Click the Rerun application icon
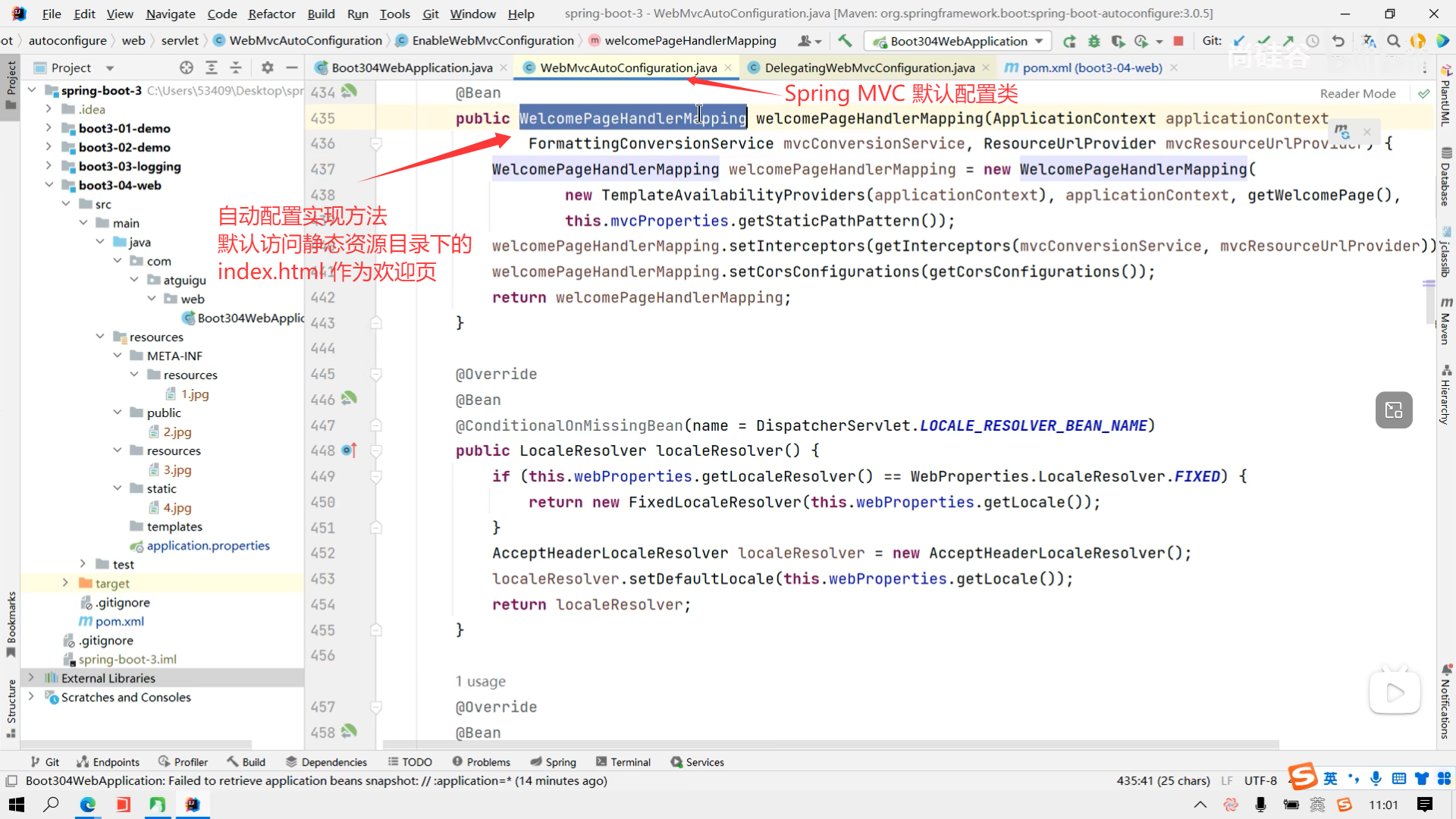Image resolution: width=1456 pixels, height=819 pixels. [1069, 41]
